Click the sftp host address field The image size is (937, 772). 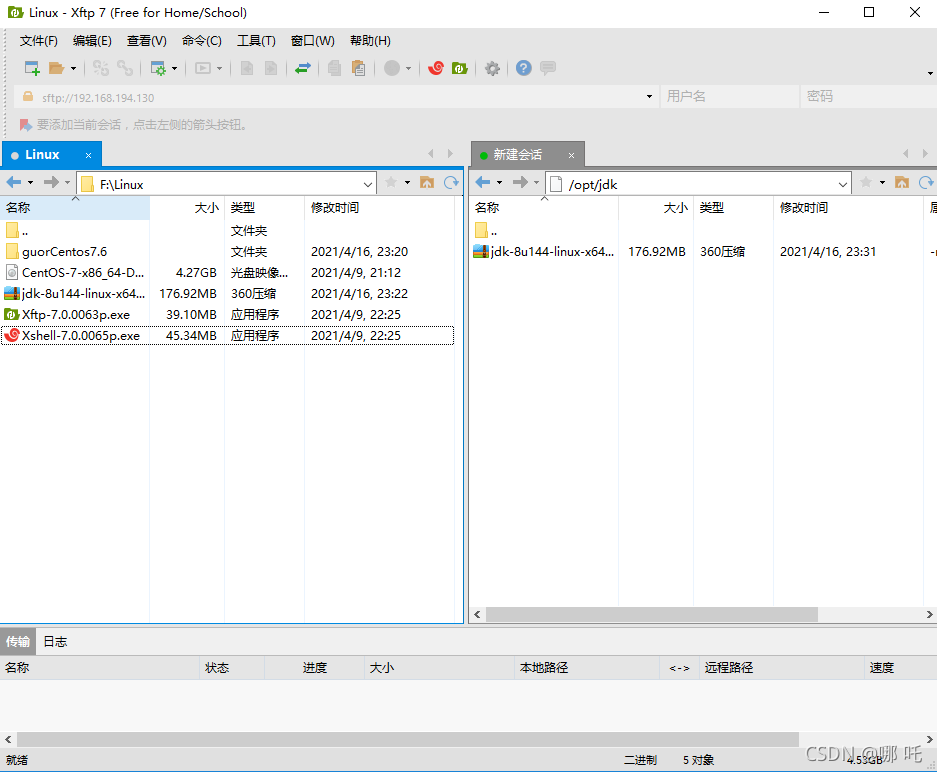click(x=335, y=97)
